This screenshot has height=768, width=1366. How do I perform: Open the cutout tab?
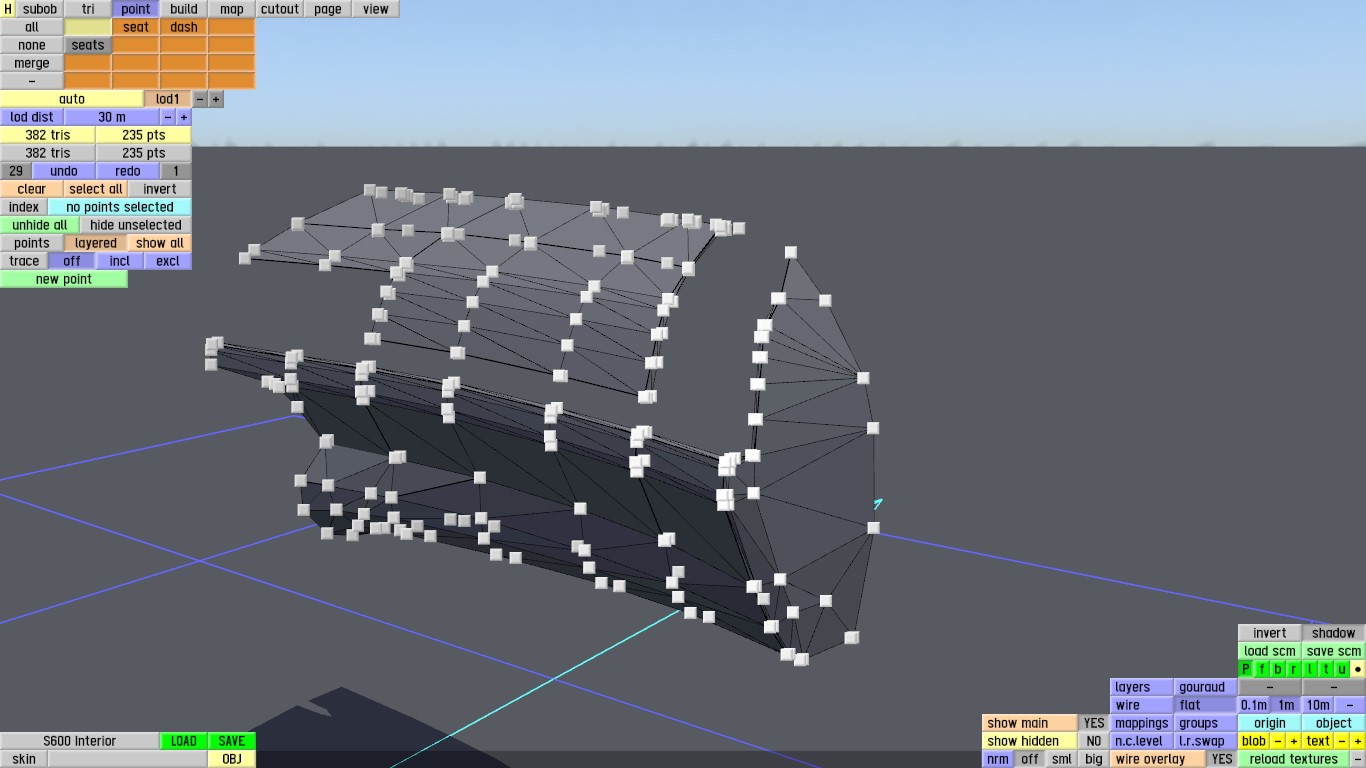tap(280, 9)
